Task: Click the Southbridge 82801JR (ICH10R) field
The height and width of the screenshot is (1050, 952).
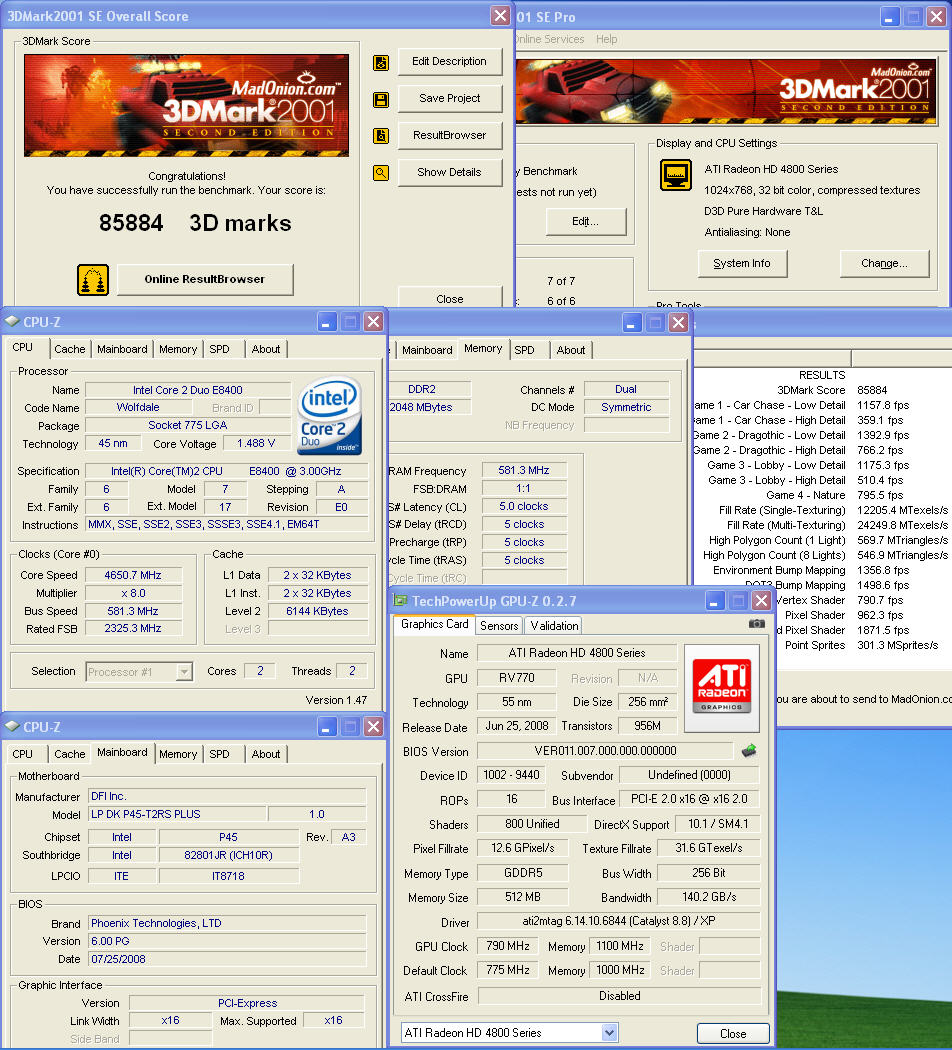Action: click(x=228, y=854)
